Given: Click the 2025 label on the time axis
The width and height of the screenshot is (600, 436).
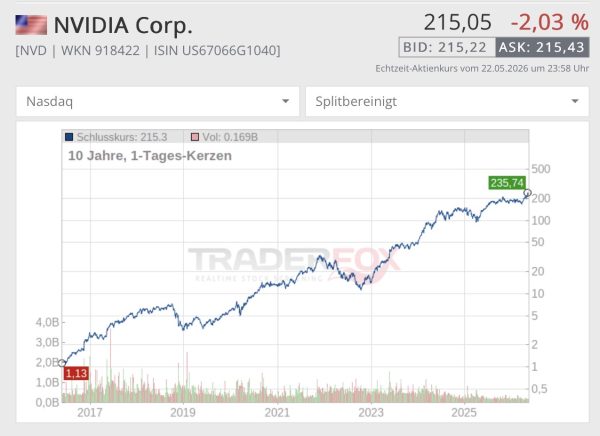Looking at the screenshot, I should (464, 412).
